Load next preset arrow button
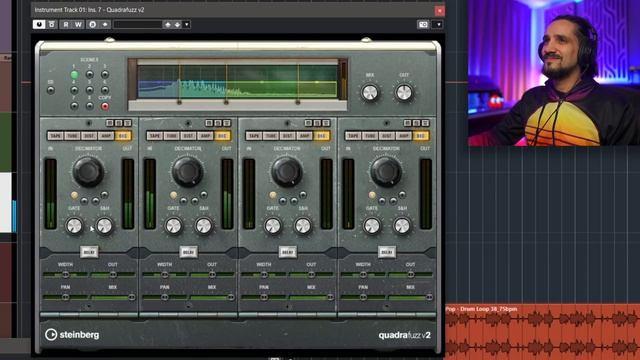Viewport: 640px width, 360px height. coord(177,24)
